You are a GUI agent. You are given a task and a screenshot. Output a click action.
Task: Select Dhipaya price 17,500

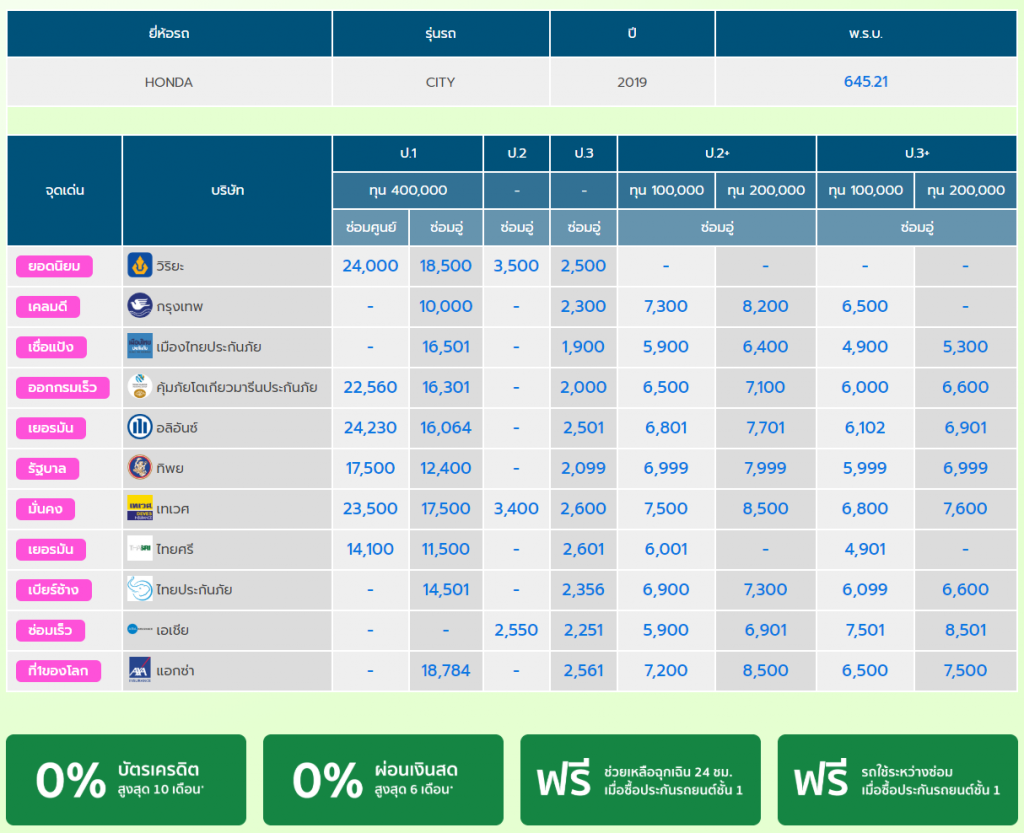370,468
